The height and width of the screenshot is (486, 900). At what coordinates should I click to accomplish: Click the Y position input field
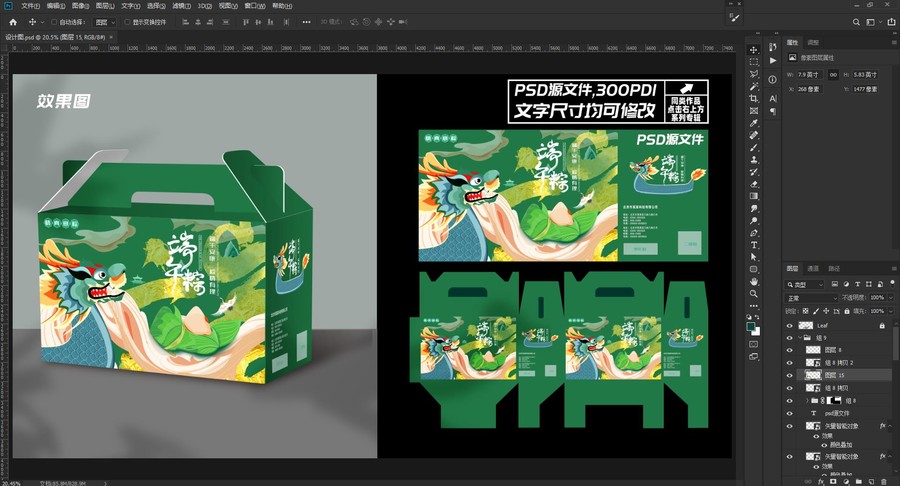click(866, 89)
